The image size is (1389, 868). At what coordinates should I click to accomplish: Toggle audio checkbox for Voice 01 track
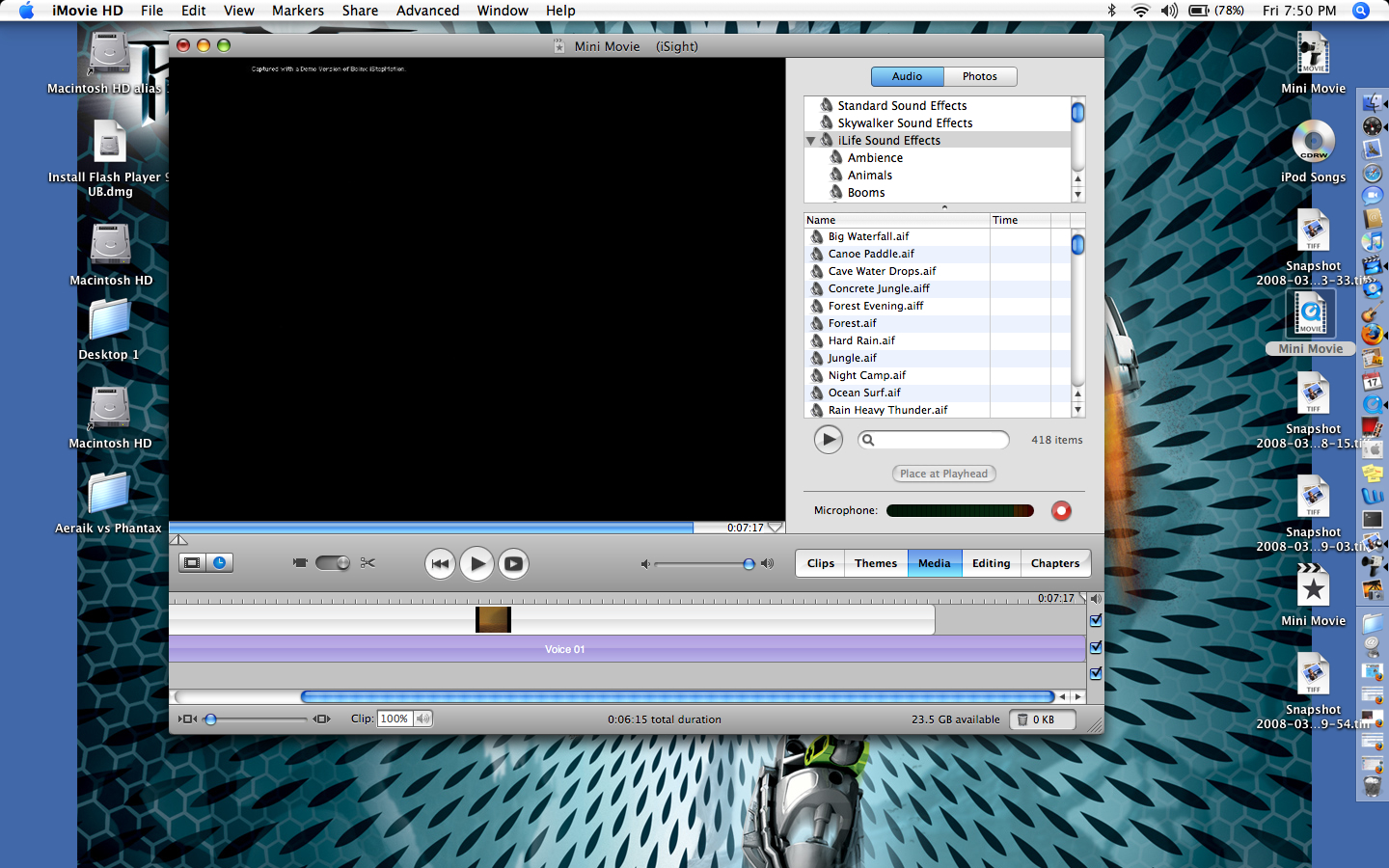(x=1096, y=648)
